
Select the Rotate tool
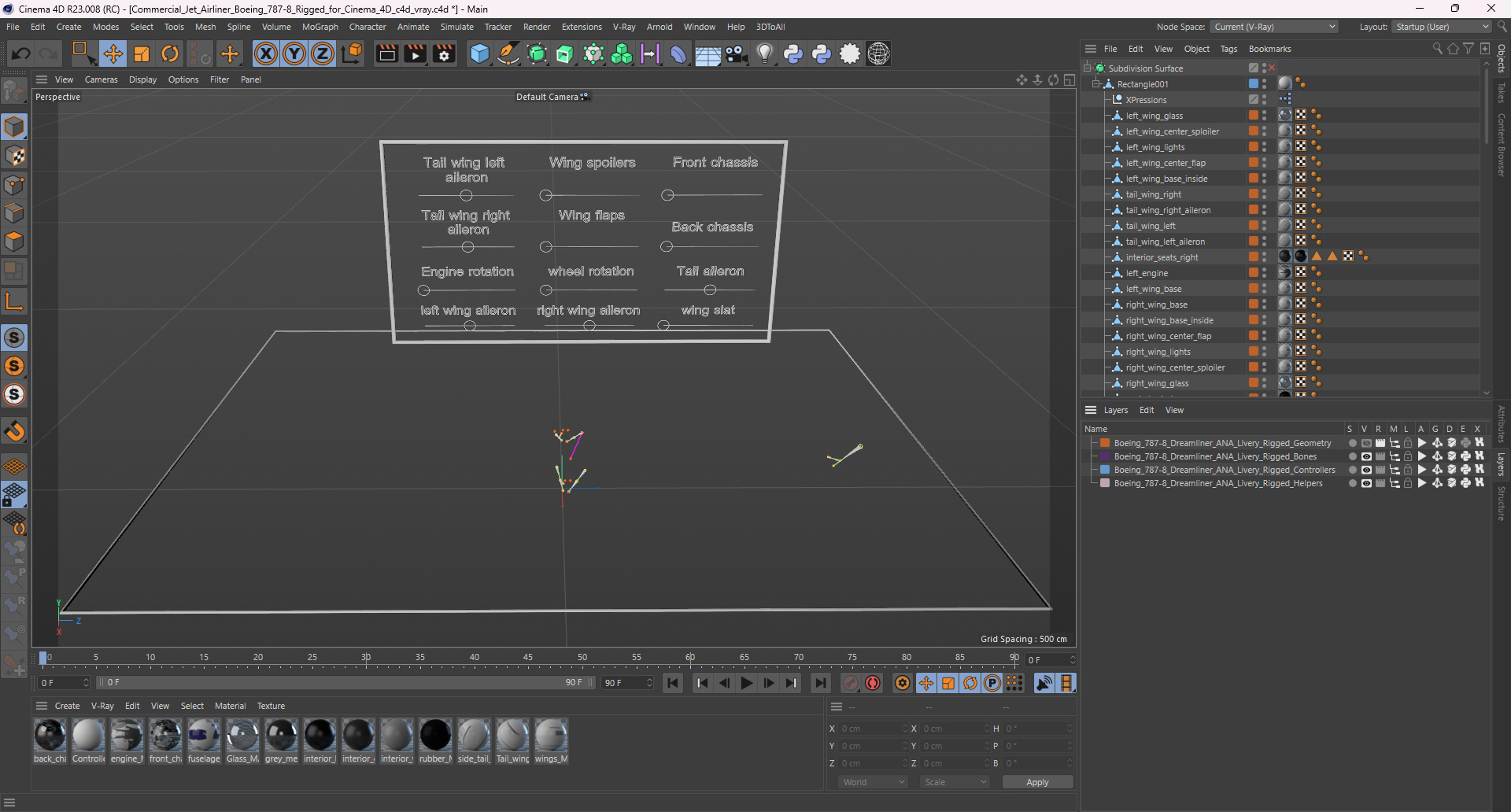[170, 54]
